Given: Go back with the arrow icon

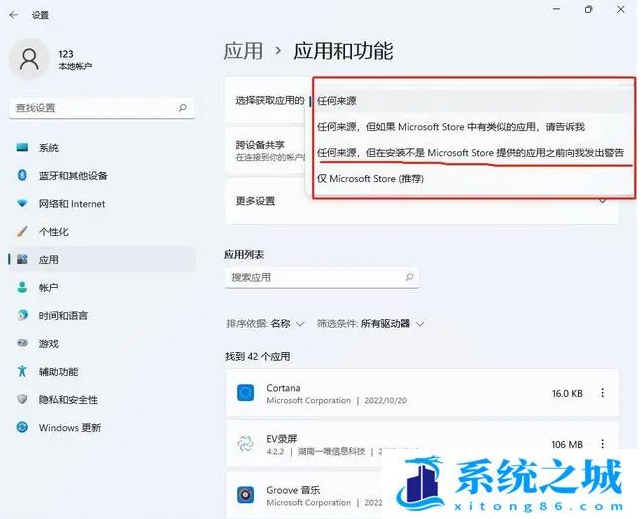Looking at the screenshot, I should [x=14, y=15].
